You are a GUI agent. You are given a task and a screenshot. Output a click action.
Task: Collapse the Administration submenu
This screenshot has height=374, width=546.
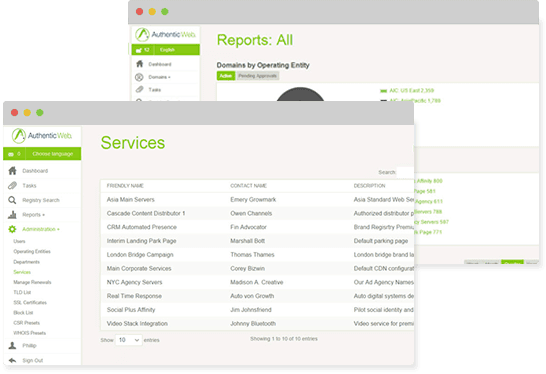41,229
